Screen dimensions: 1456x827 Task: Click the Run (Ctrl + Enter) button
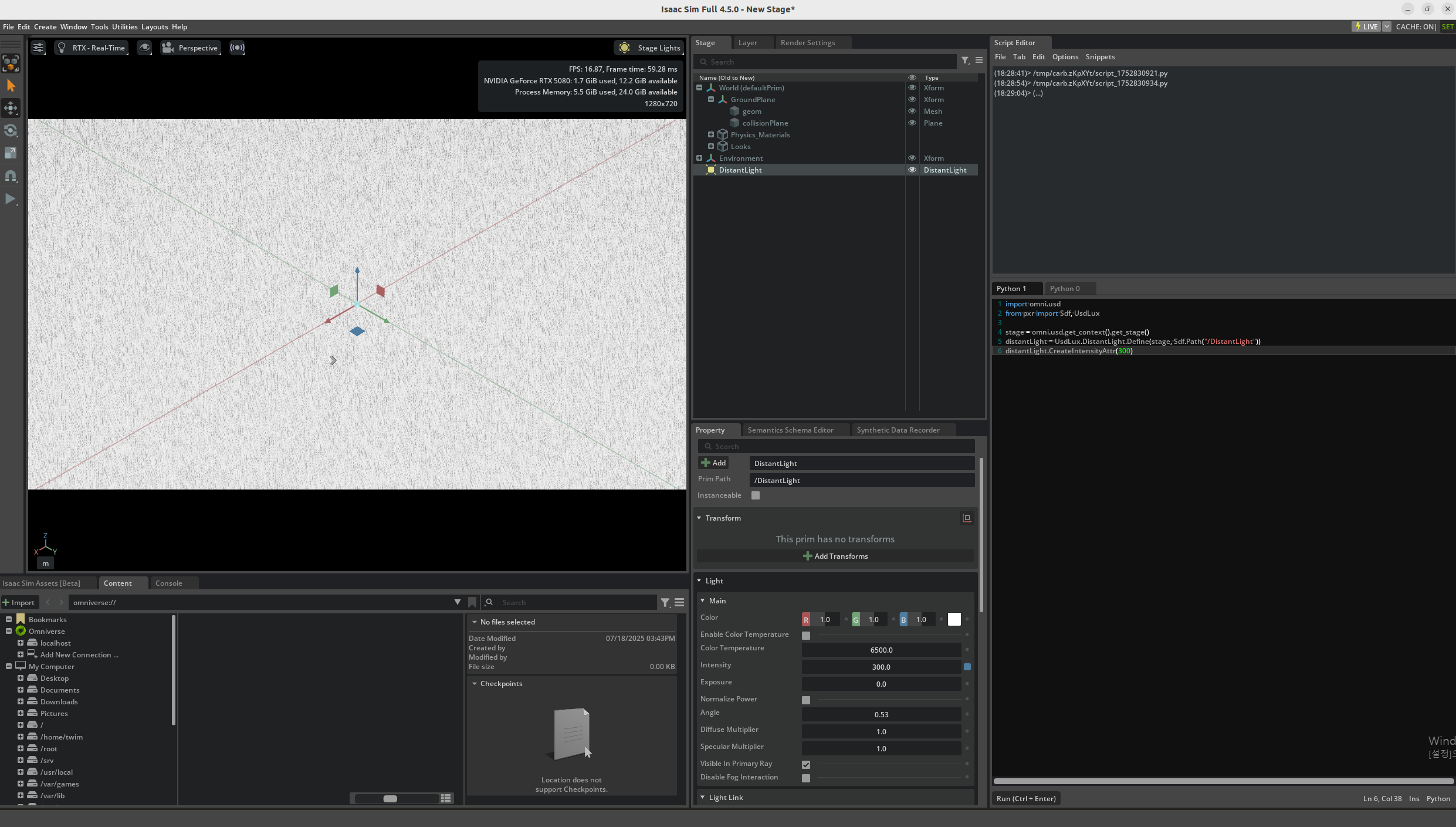pos(1025,798)
